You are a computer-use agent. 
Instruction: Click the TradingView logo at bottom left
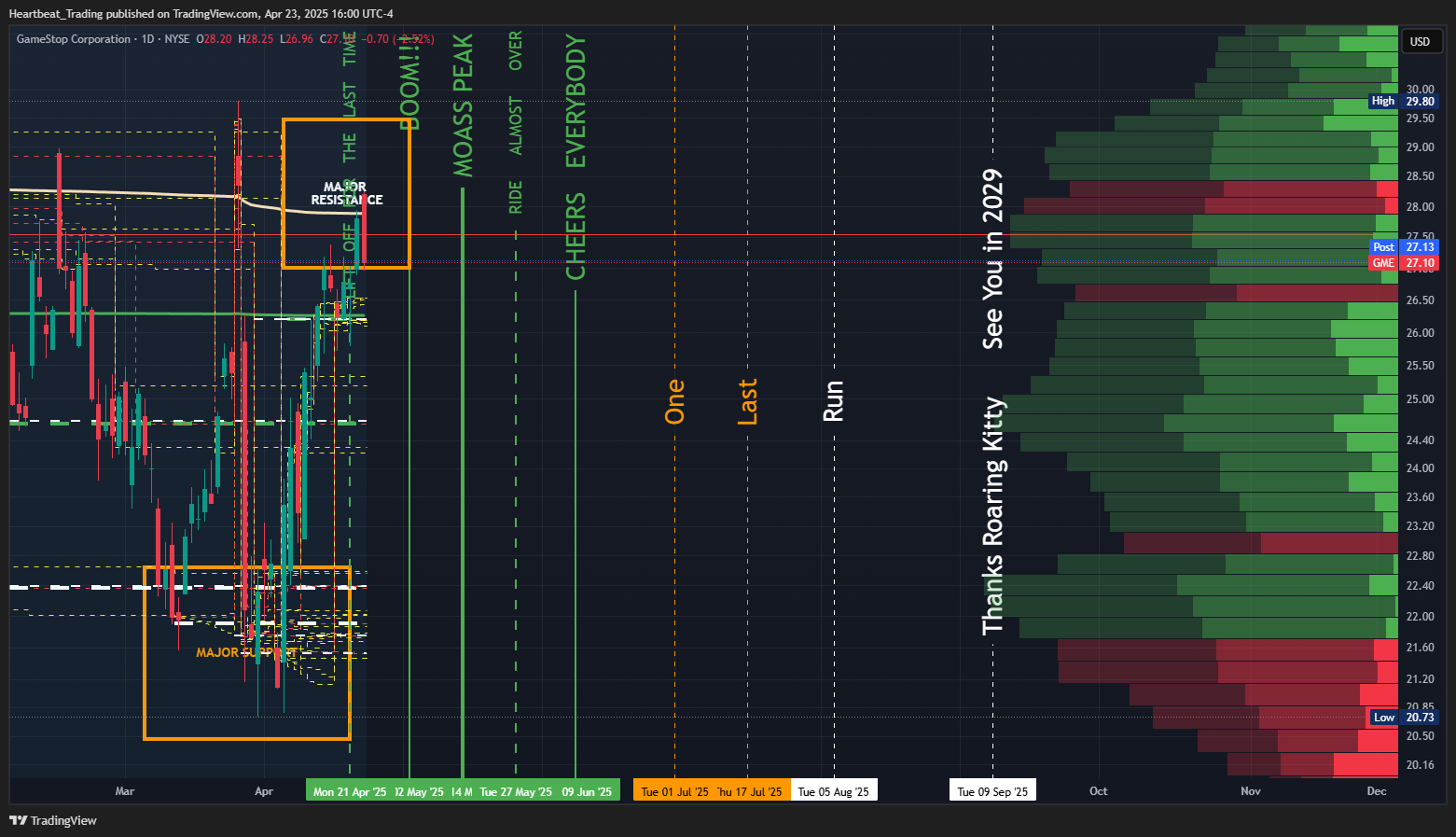pos(53,820)
